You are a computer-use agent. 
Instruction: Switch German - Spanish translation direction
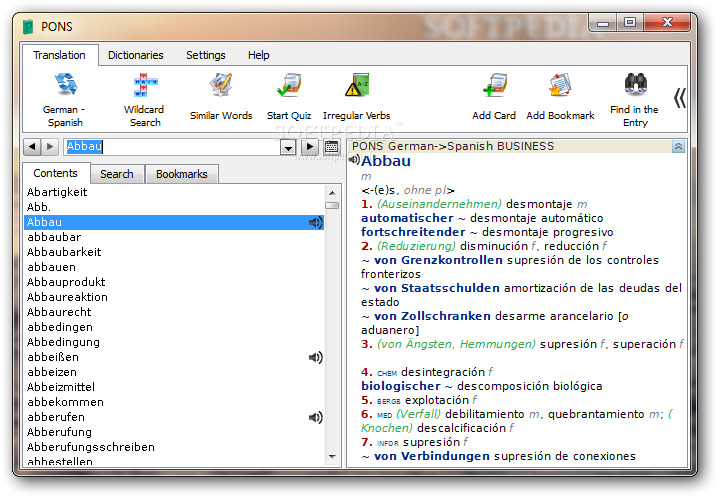click(65, 99)
